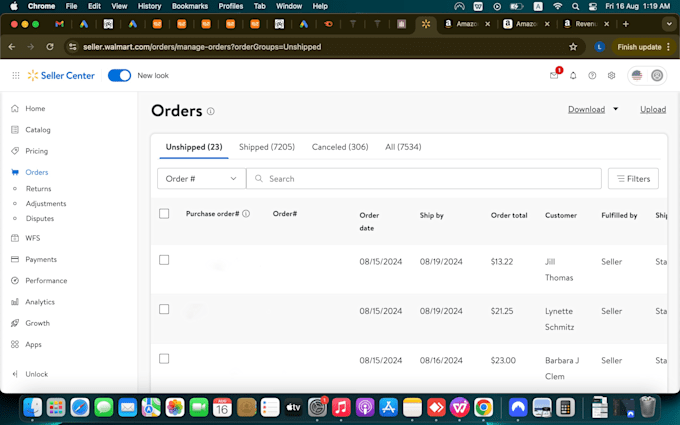This screenshot has height=425, width=680.
Task: View site information icon in address bar
Action: [x=73, y=47]
